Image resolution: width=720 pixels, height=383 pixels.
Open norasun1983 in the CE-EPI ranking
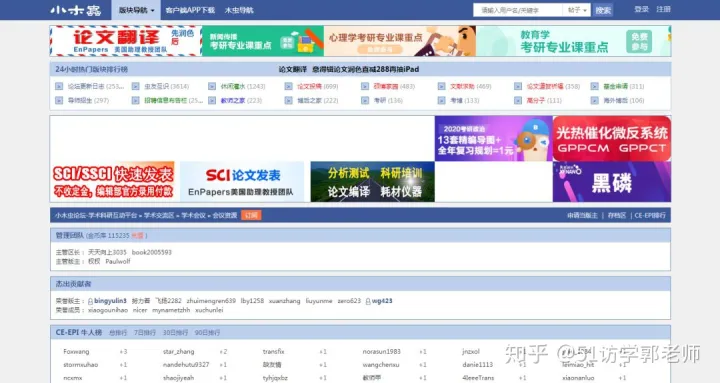382,351
